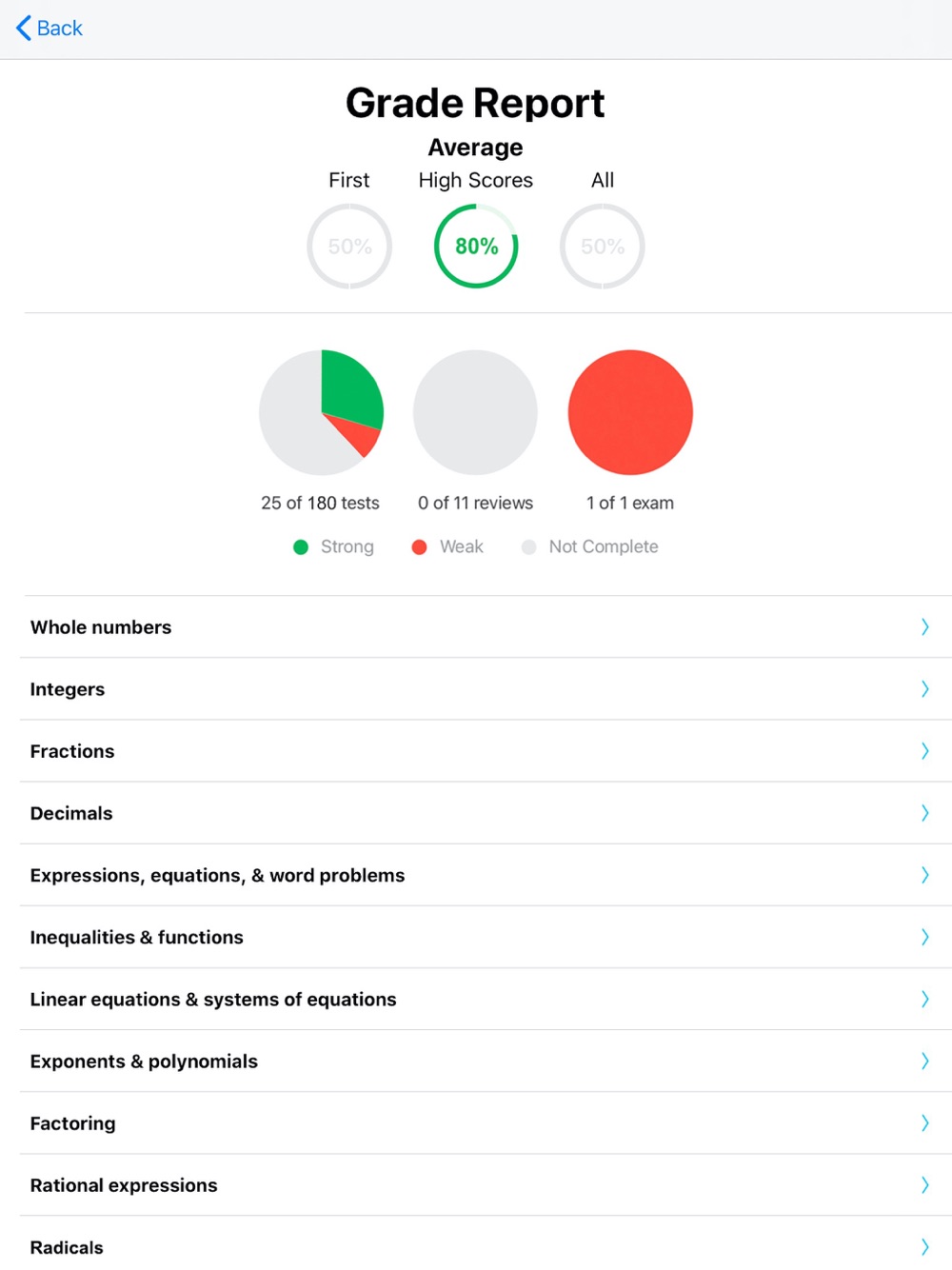952x1270 pixels.
Task: Open Expressions, equations, & word problems
Action: [x=486, y=875]
